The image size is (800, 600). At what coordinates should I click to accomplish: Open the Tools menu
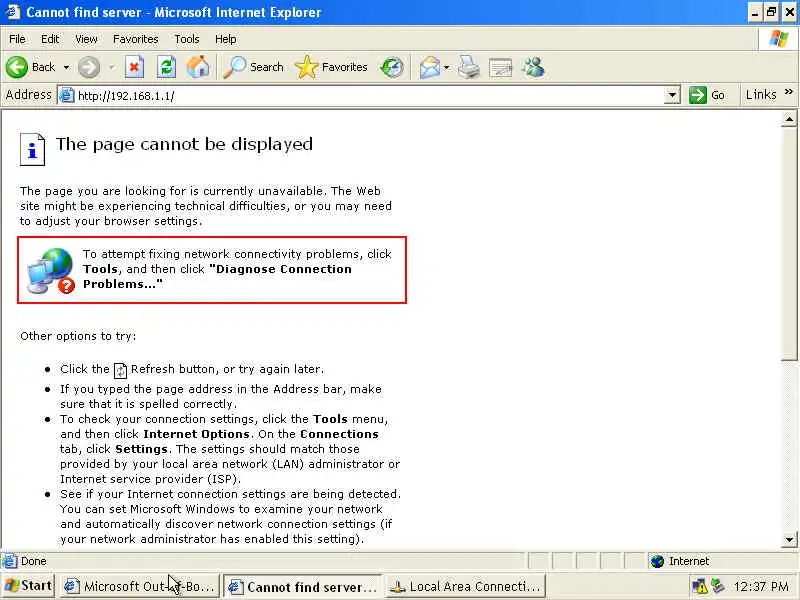pos(187,39)
